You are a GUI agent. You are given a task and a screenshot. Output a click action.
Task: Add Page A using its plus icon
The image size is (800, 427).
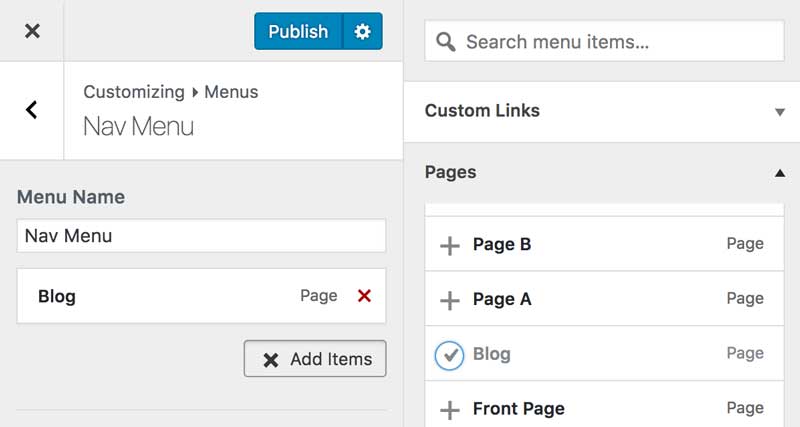tap(450, 299)
